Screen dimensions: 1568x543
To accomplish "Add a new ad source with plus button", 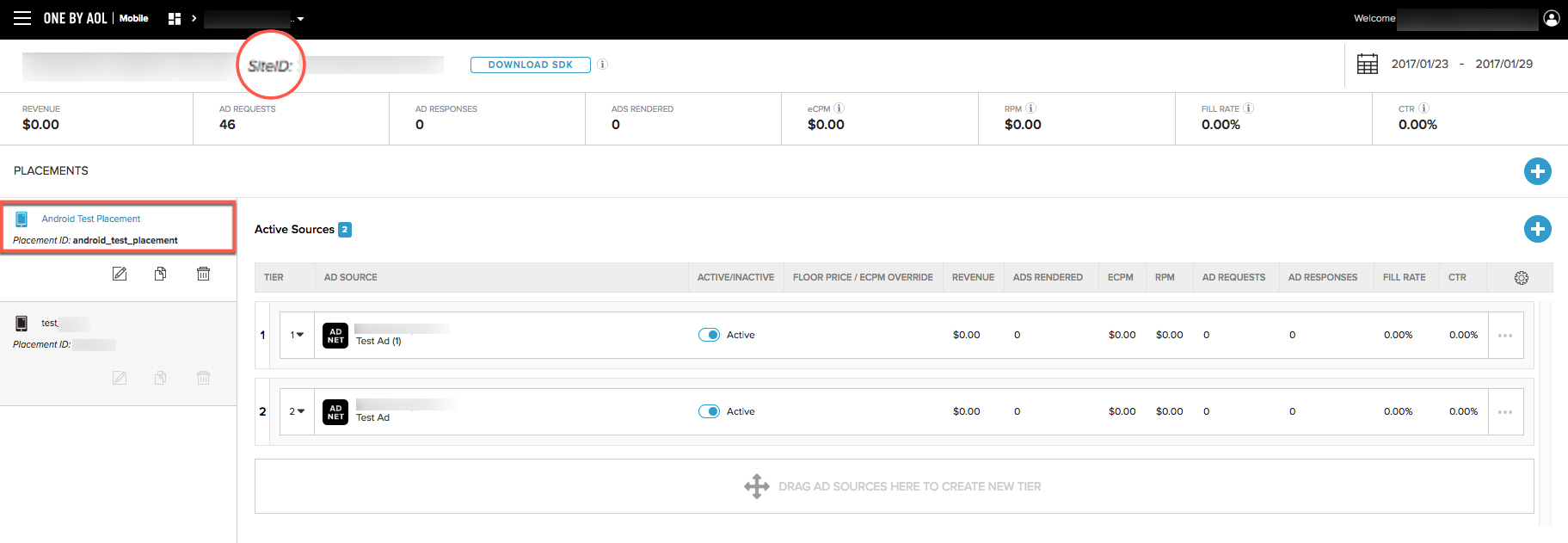I will click(x=1538, y=229).
